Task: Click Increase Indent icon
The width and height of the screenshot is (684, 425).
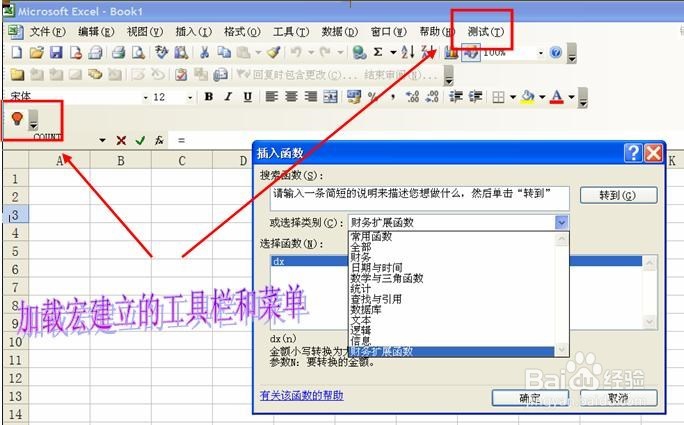Action: click(x=475, y=96)
